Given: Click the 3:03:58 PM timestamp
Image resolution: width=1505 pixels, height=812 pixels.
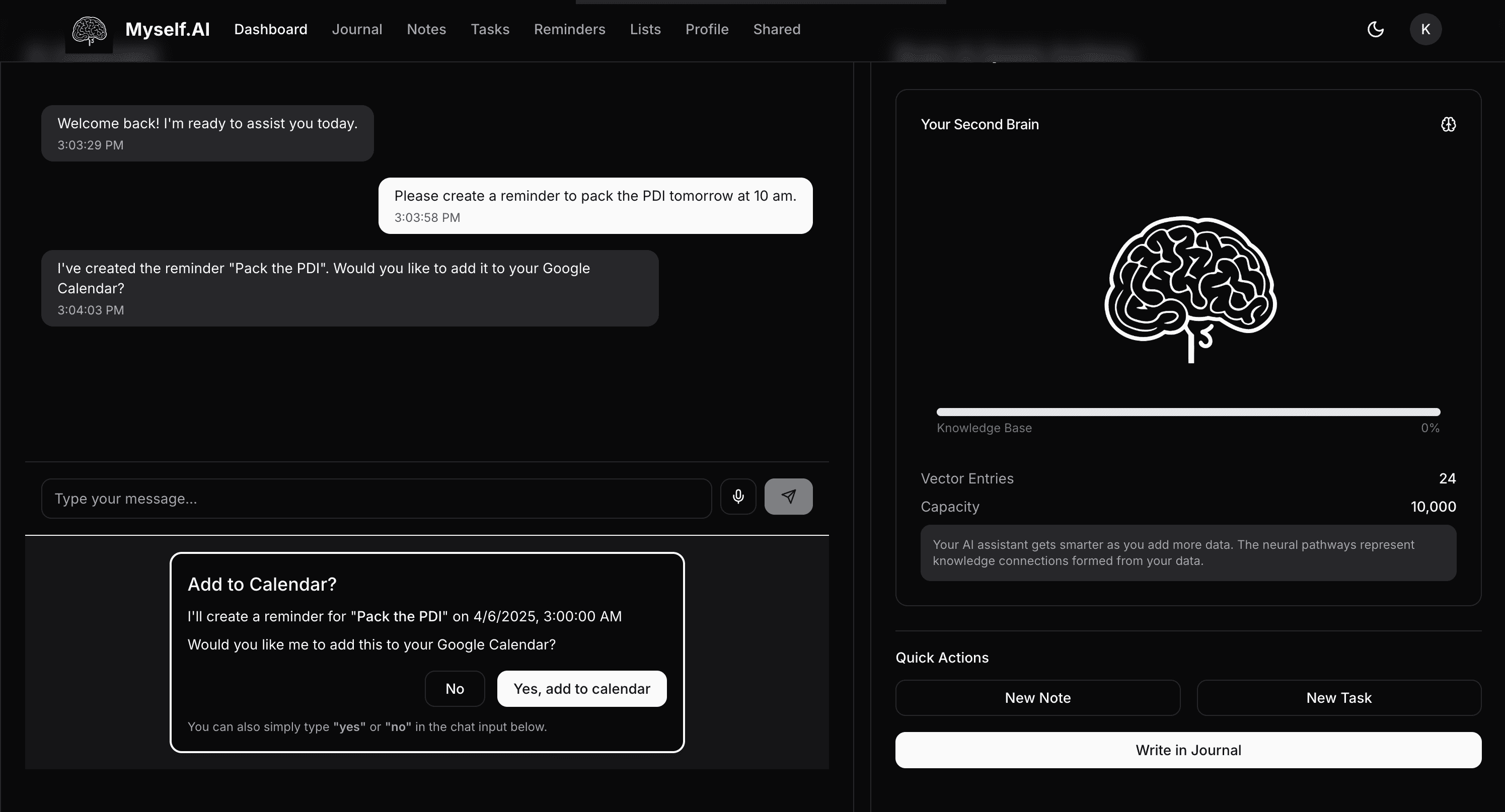Looking at the screenshot, I should pos(427,218).
